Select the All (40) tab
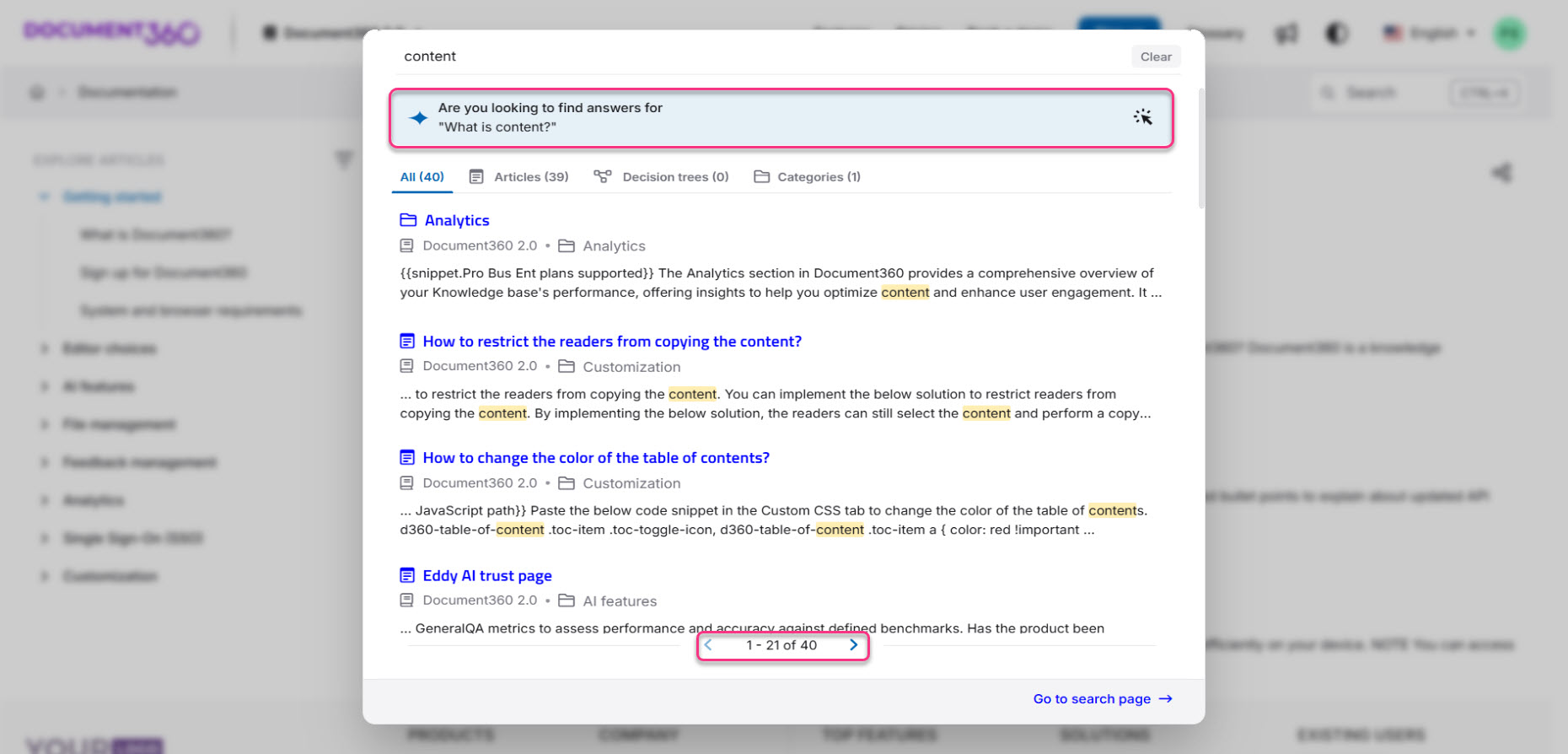The width and height of the screenshot is (1568, 754). tap(422, 176)
